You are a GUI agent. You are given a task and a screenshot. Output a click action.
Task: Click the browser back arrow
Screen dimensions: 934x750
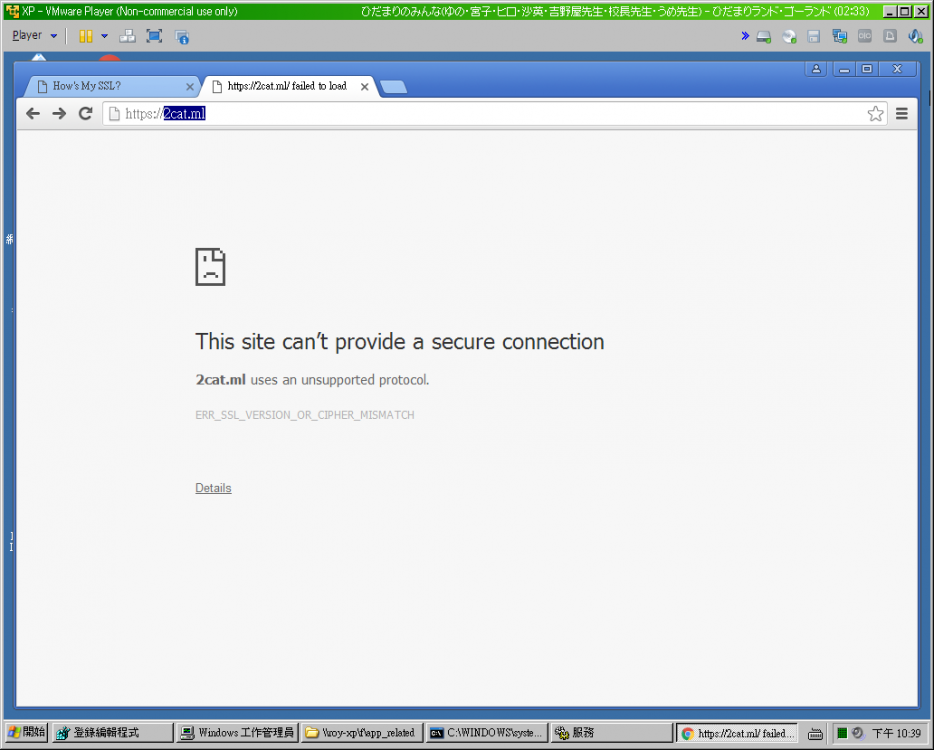tap(33, 114)
